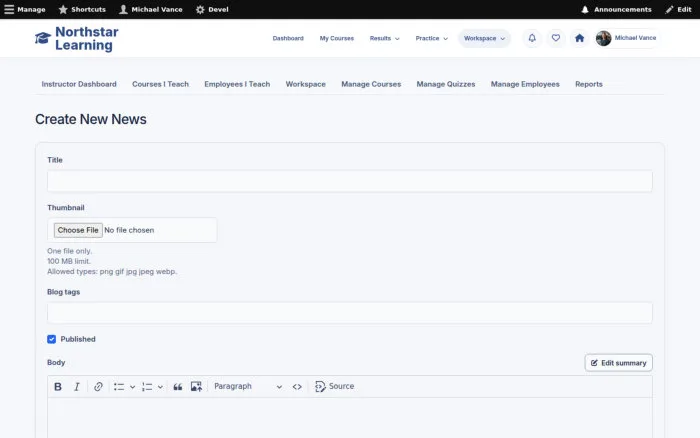Open notifications bell icon in header
Image resolution: width=700 pixels, height=438 pixels.
tap(532, 38)
